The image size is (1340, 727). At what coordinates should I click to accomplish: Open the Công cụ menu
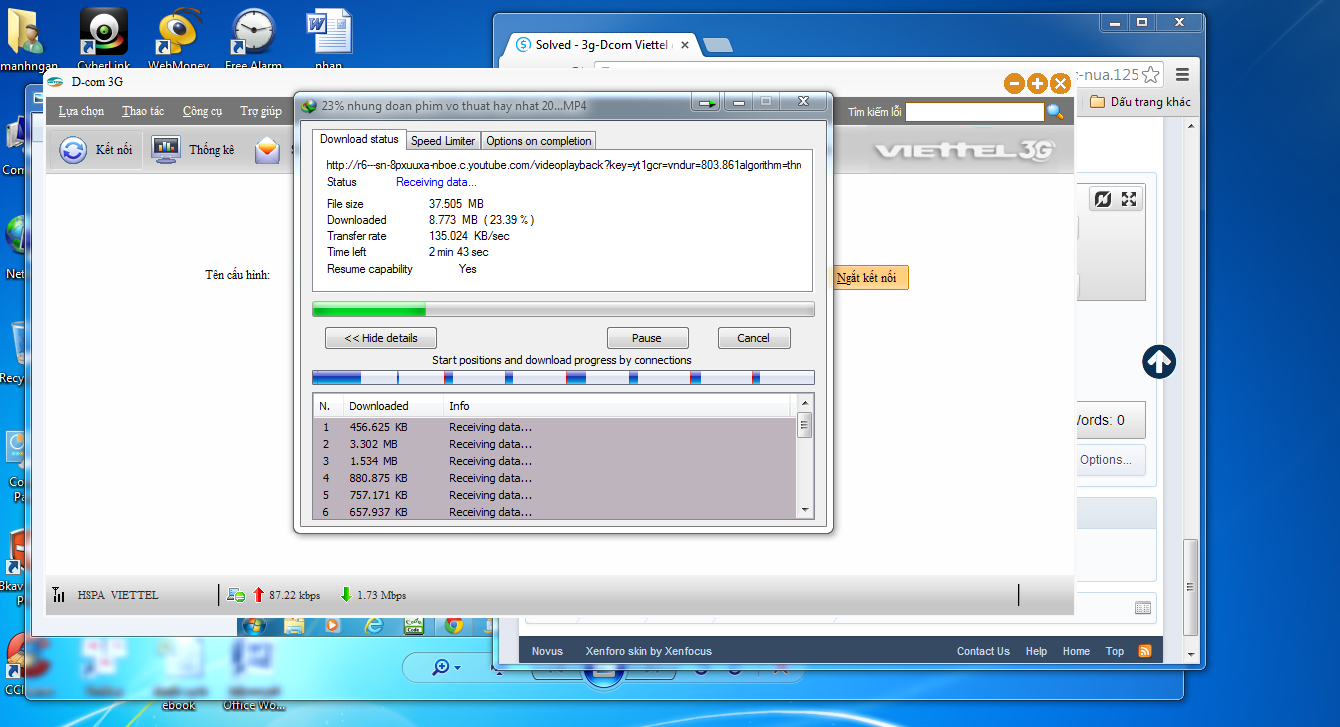pos(202,111)
